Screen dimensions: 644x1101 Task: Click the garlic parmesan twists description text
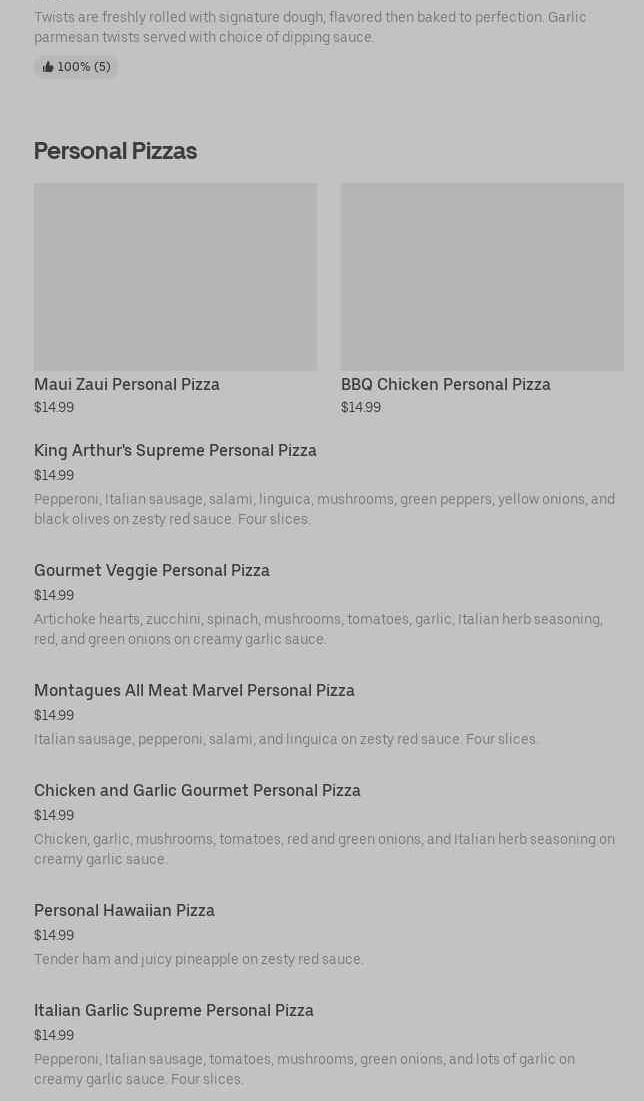coord(310,27)
